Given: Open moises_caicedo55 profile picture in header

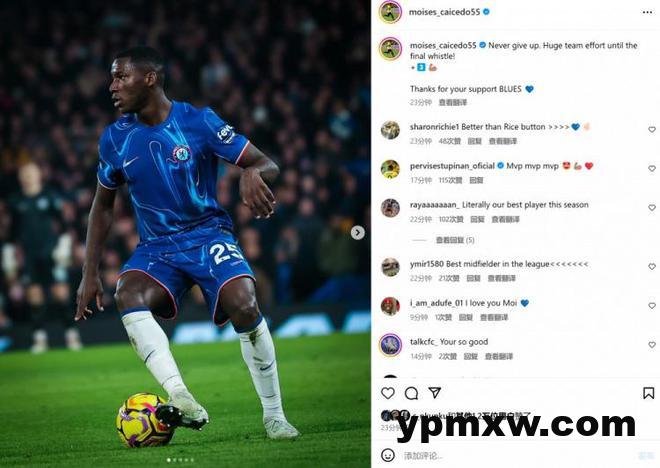Looking at the screenshot, I should (390, 12).
